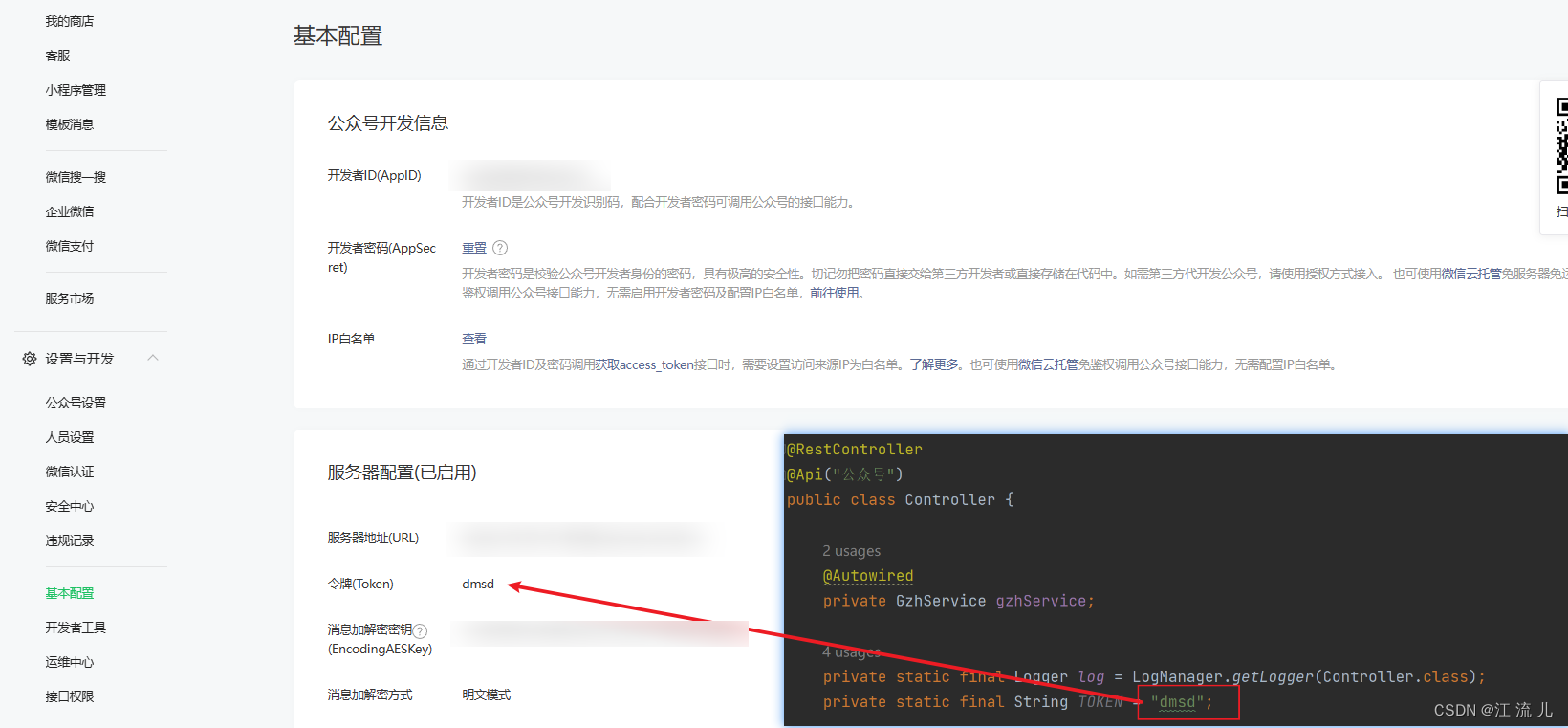The width and height of the screenshot is (1568, 728).
Task: Click "dmsd" string literal in code
Action: click(1177, 702)
